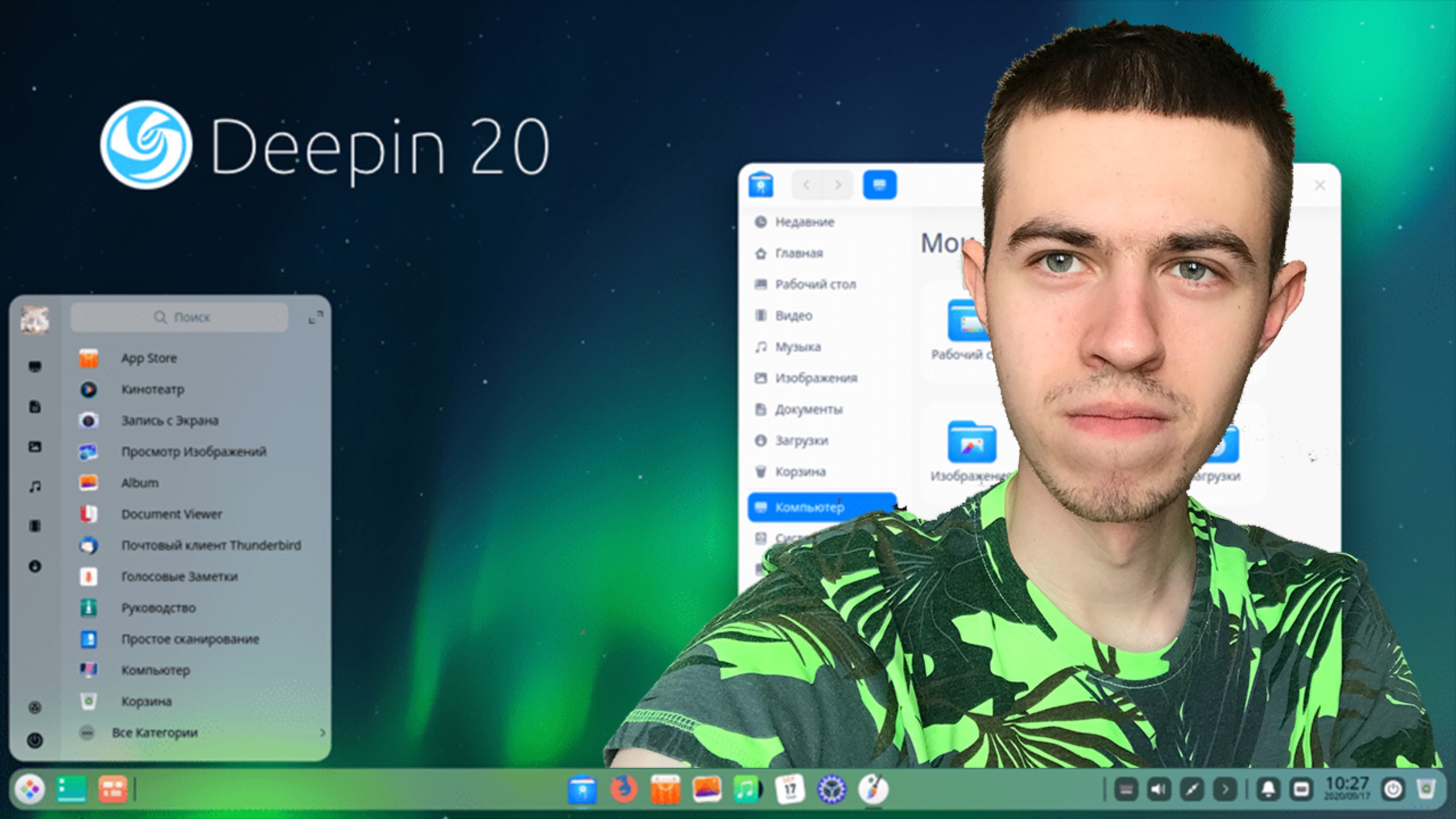Select Недавние in the file manager sidebar
This screenshot has width=1456, height=819.
805,222
